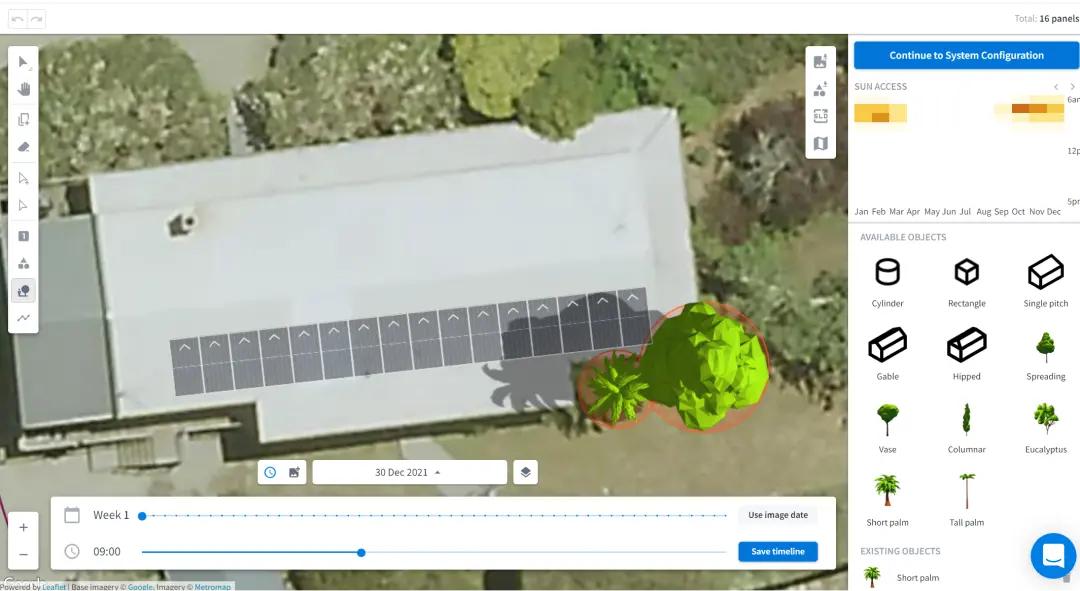The width and height of the screenshot is (1080, 591).
Task: Select the tree obstruction tool
Action: pos(23,291)
